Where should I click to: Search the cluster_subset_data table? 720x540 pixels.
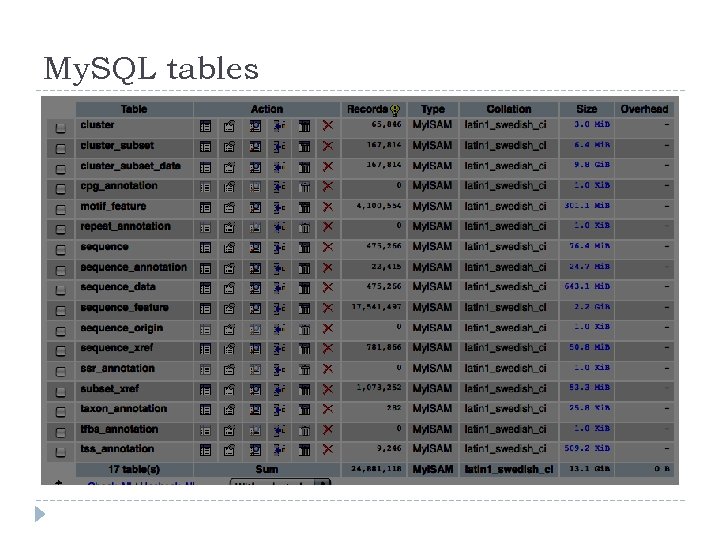[x=255, y=167]
